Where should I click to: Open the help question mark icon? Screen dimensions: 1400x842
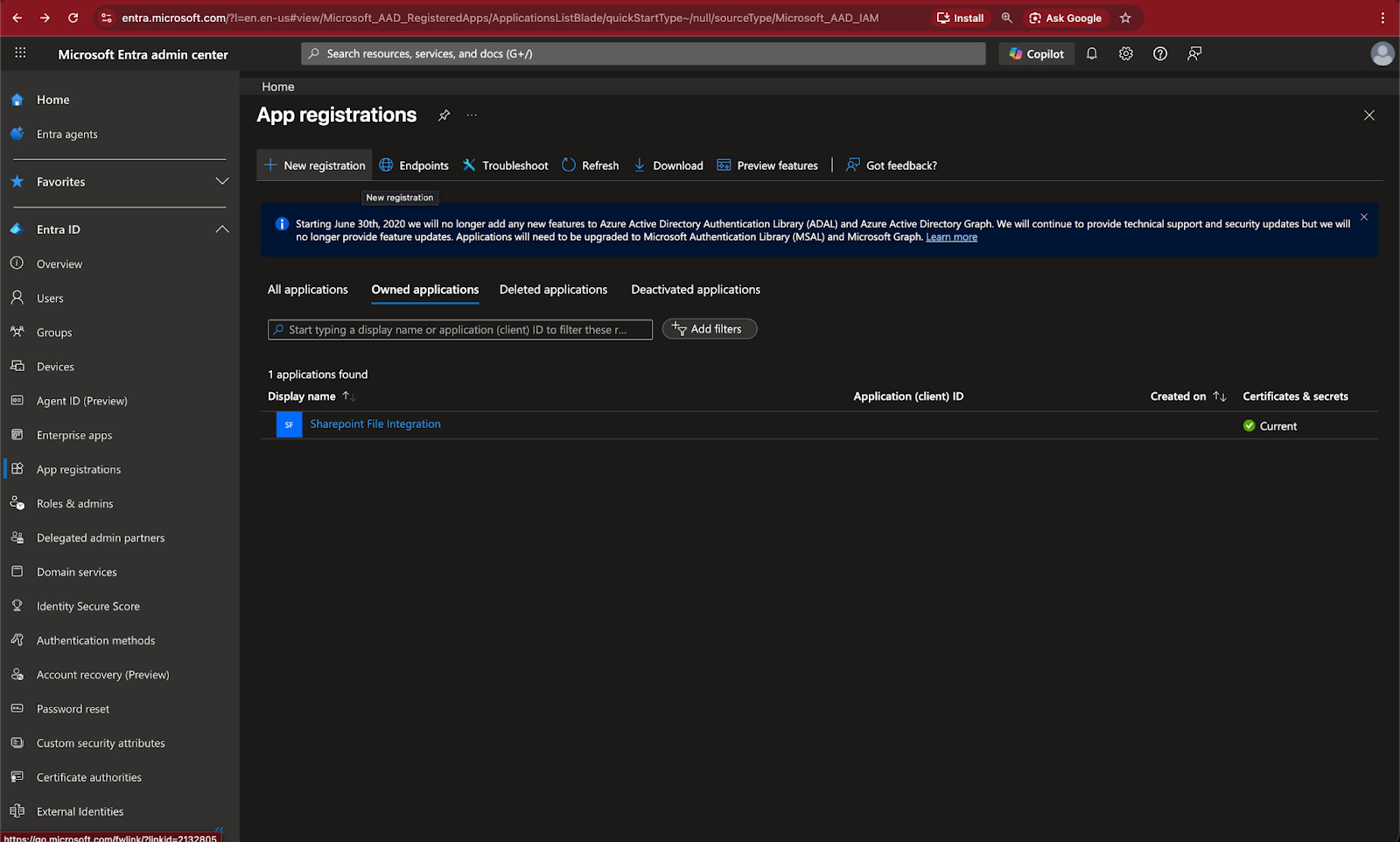(x=1160, y=53)
